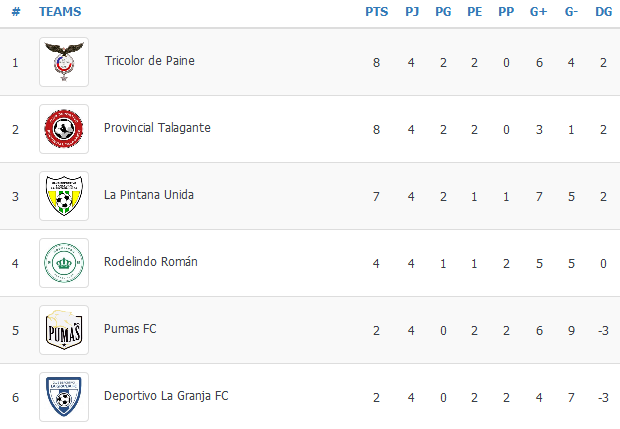Click the Provincial Talagante red round logo
Screen dimensions: 620x429
64,129
